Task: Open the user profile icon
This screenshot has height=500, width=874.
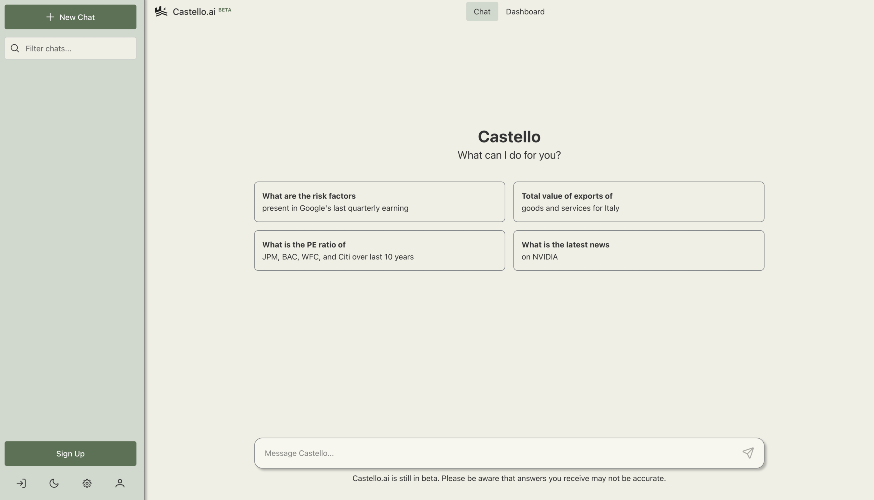Action: pyautogui.click(x=120, y=483)
